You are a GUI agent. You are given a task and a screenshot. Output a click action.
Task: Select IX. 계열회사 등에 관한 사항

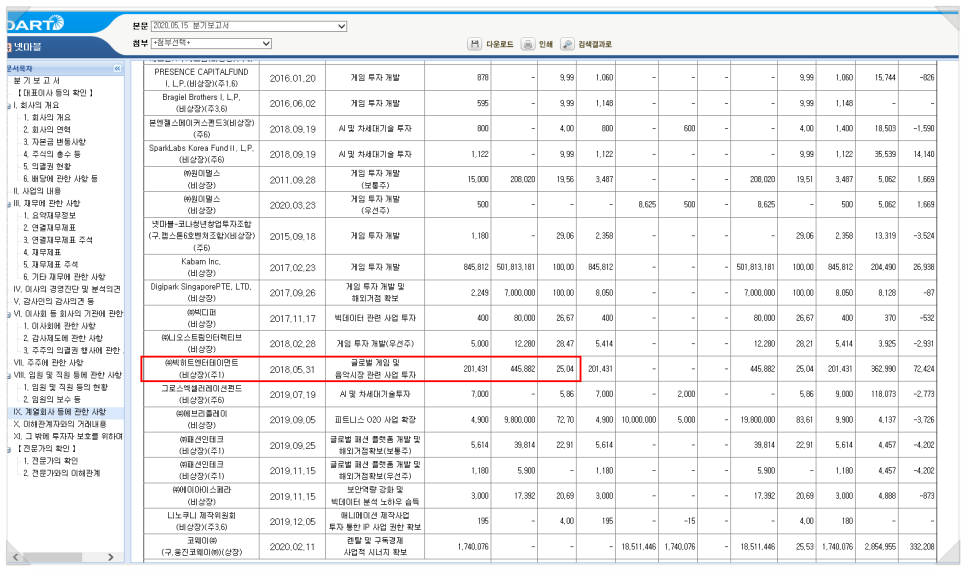coord(60,412)
